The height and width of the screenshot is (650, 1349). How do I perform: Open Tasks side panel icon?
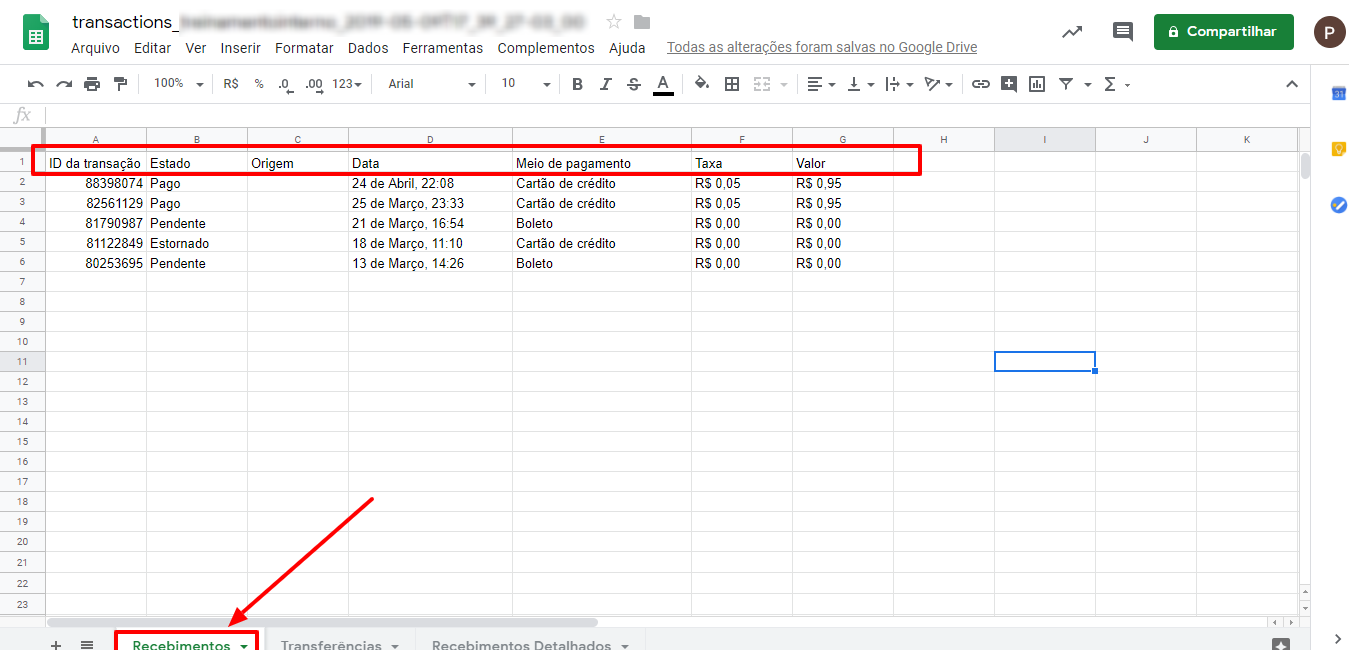tap(1338, 205)
